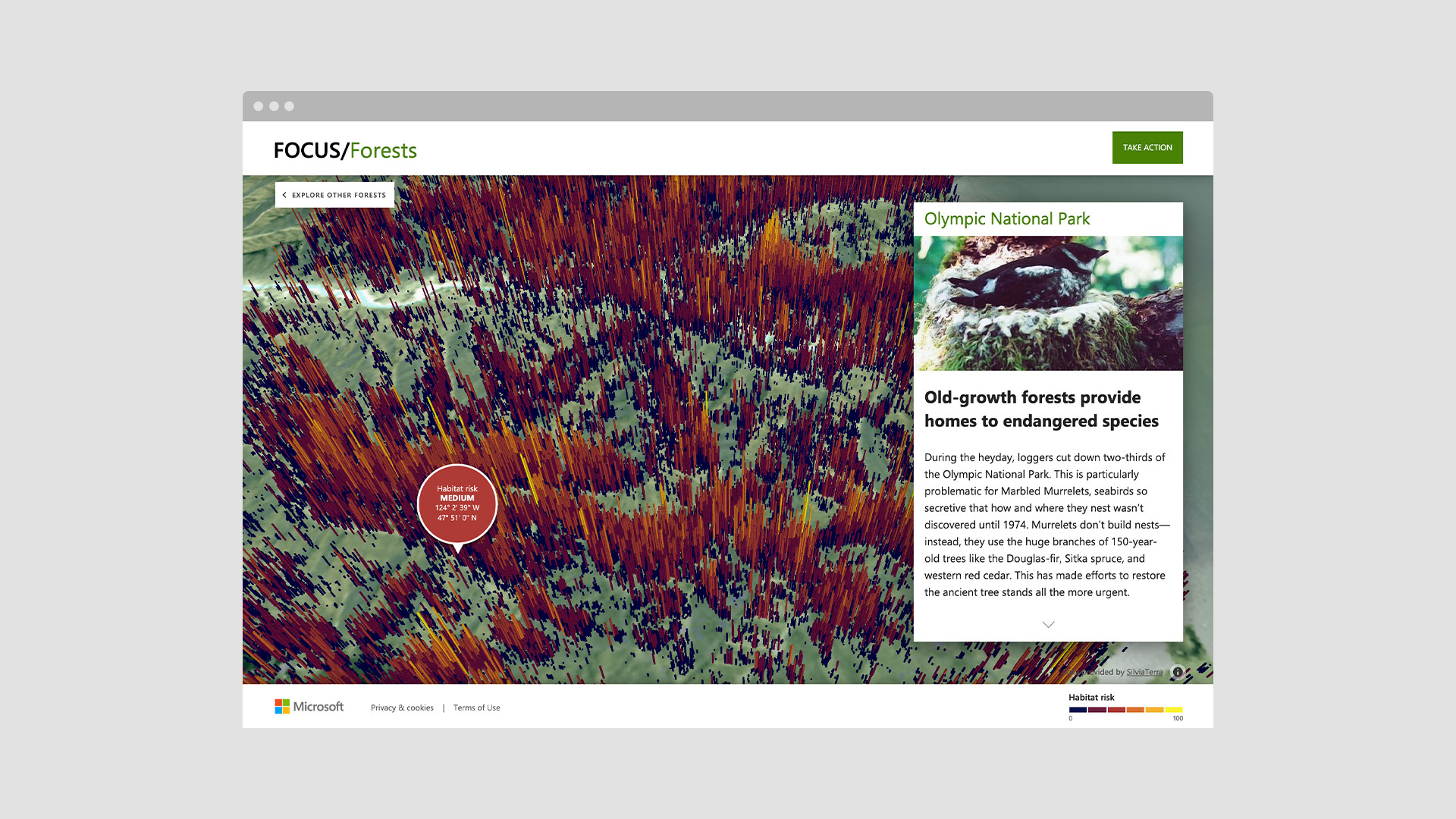Click the second browser window dot
The image size is (1456, 819).
tap(274, 106)
